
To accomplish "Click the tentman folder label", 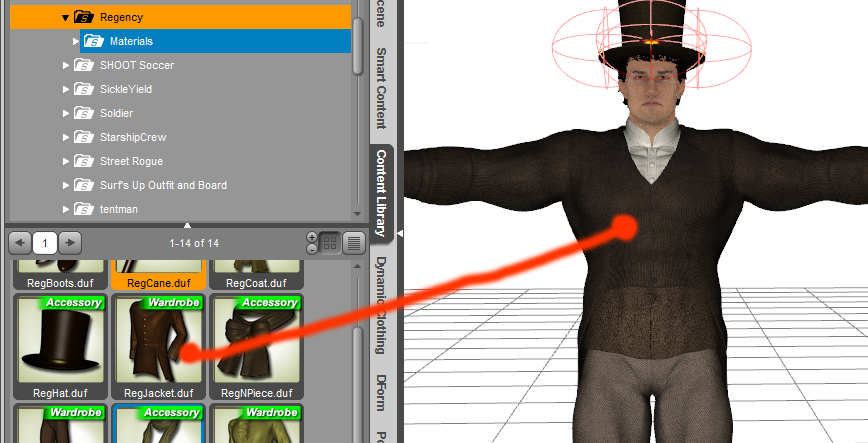I will [118, 209].
